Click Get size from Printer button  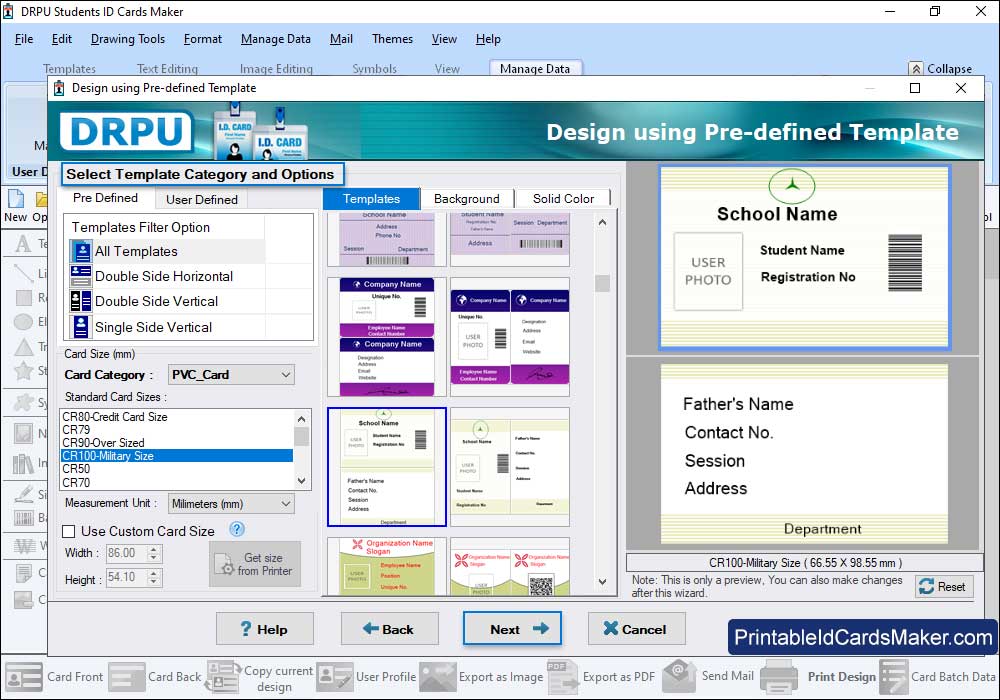(x=255, y=564)
